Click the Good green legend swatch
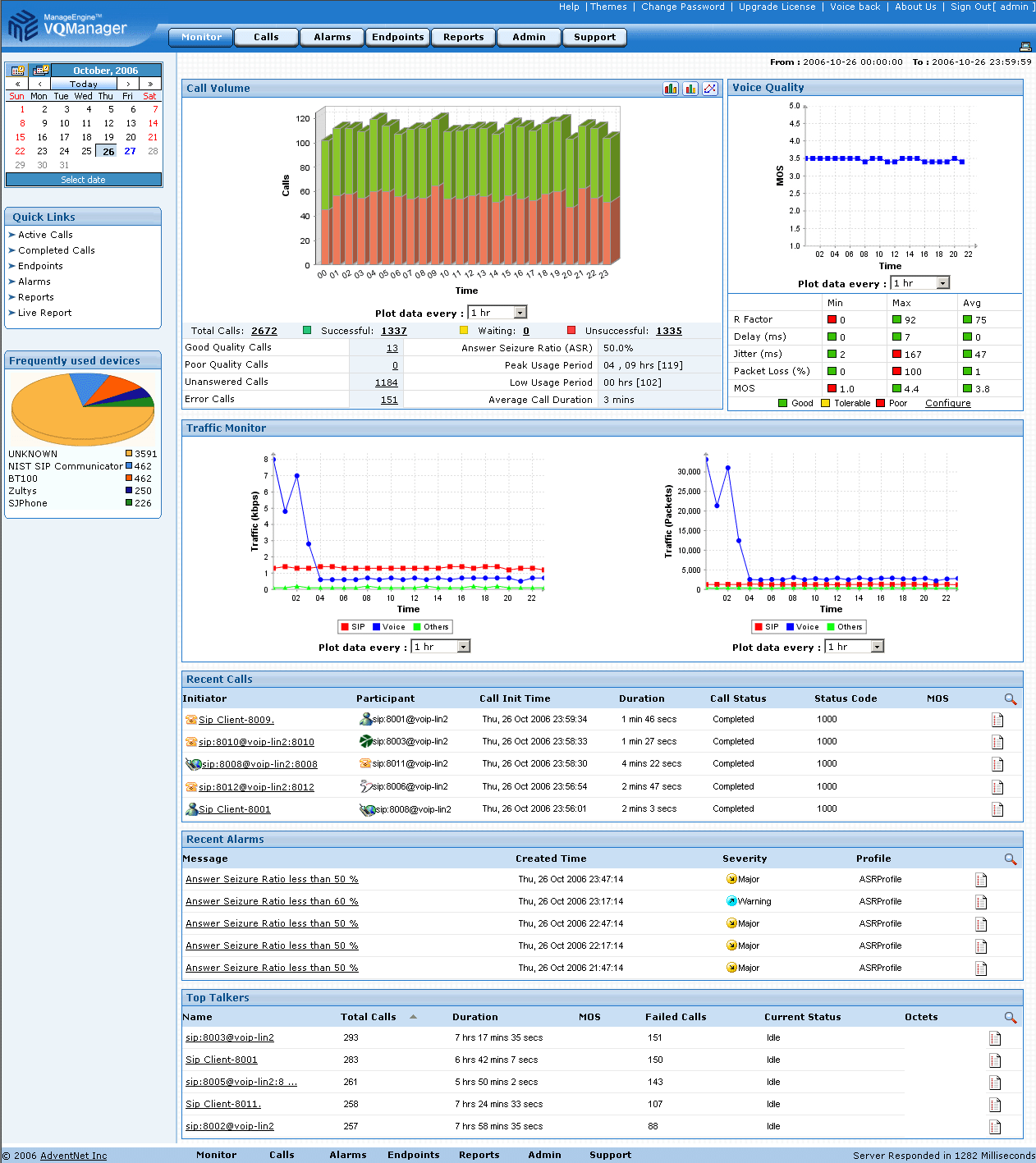 pyautogui.click(x=783, y=403)
